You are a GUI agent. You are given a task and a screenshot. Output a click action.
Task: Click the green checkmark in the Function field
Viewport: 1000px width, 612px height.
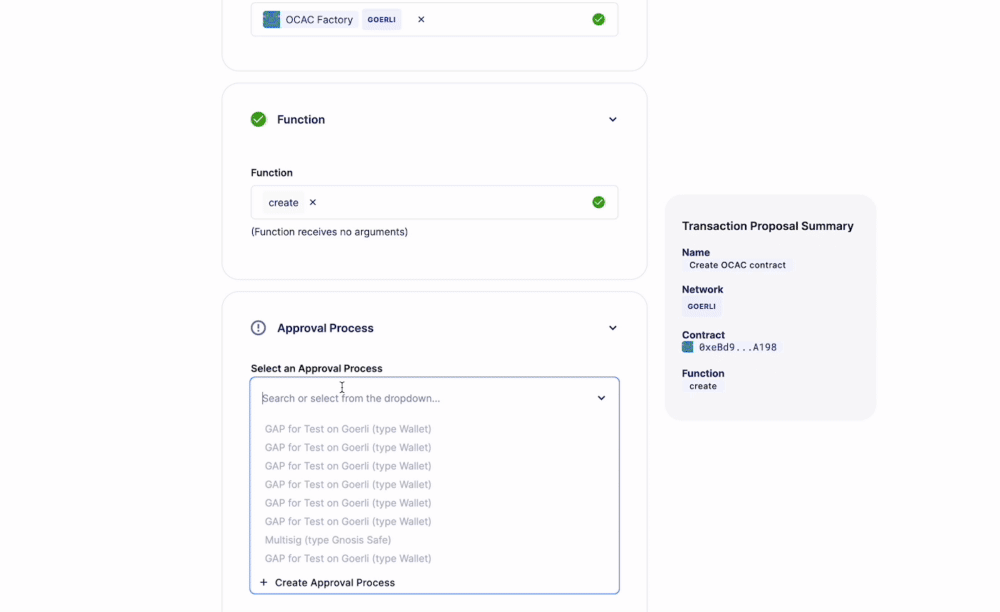pyautogui.click(x=598, y=202)
